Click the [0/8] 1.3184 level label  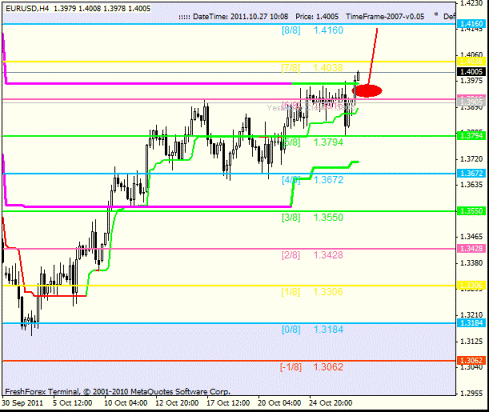pyautogui.click(x=312, y=330)
